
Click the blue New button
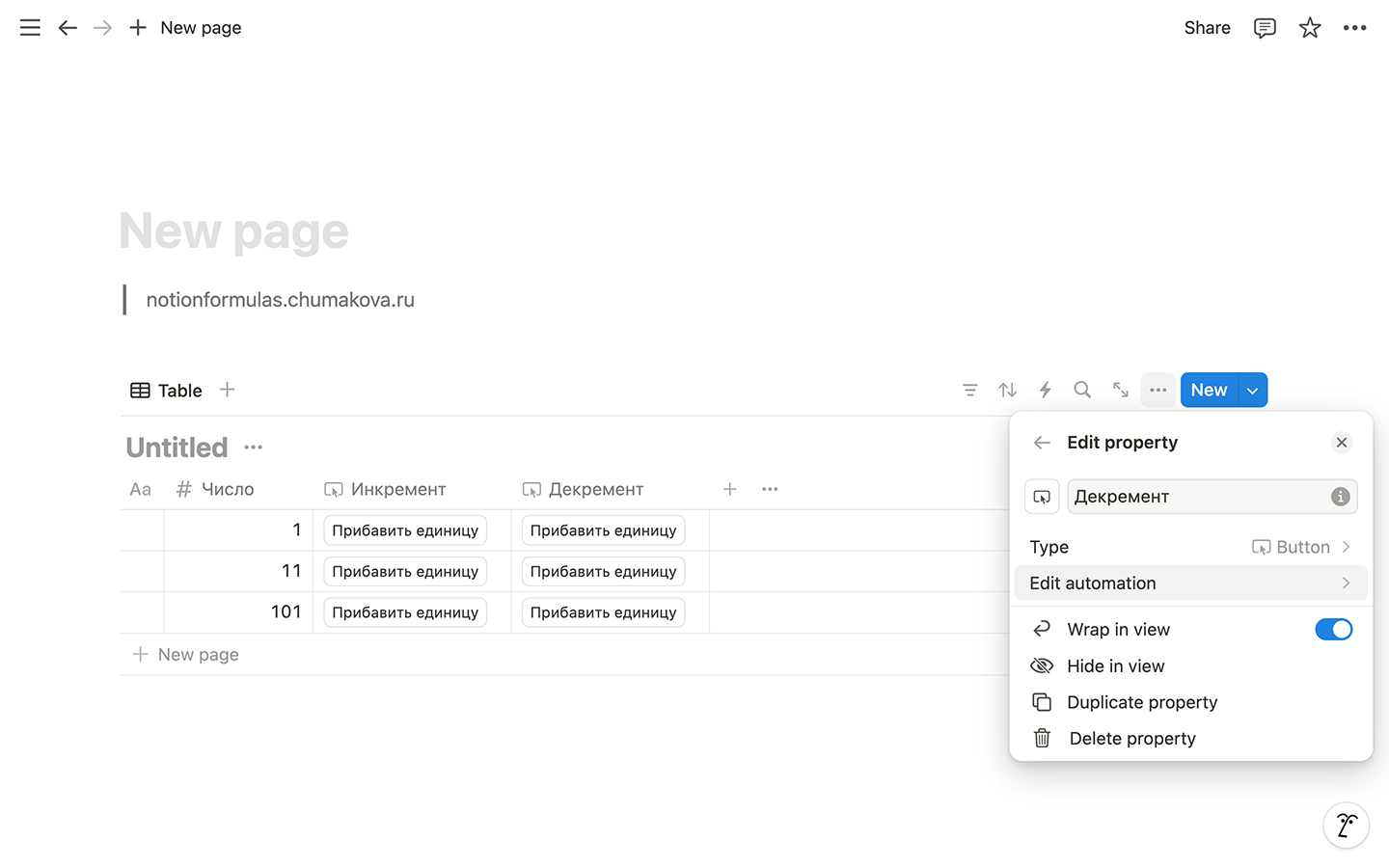click(1209, 391)
